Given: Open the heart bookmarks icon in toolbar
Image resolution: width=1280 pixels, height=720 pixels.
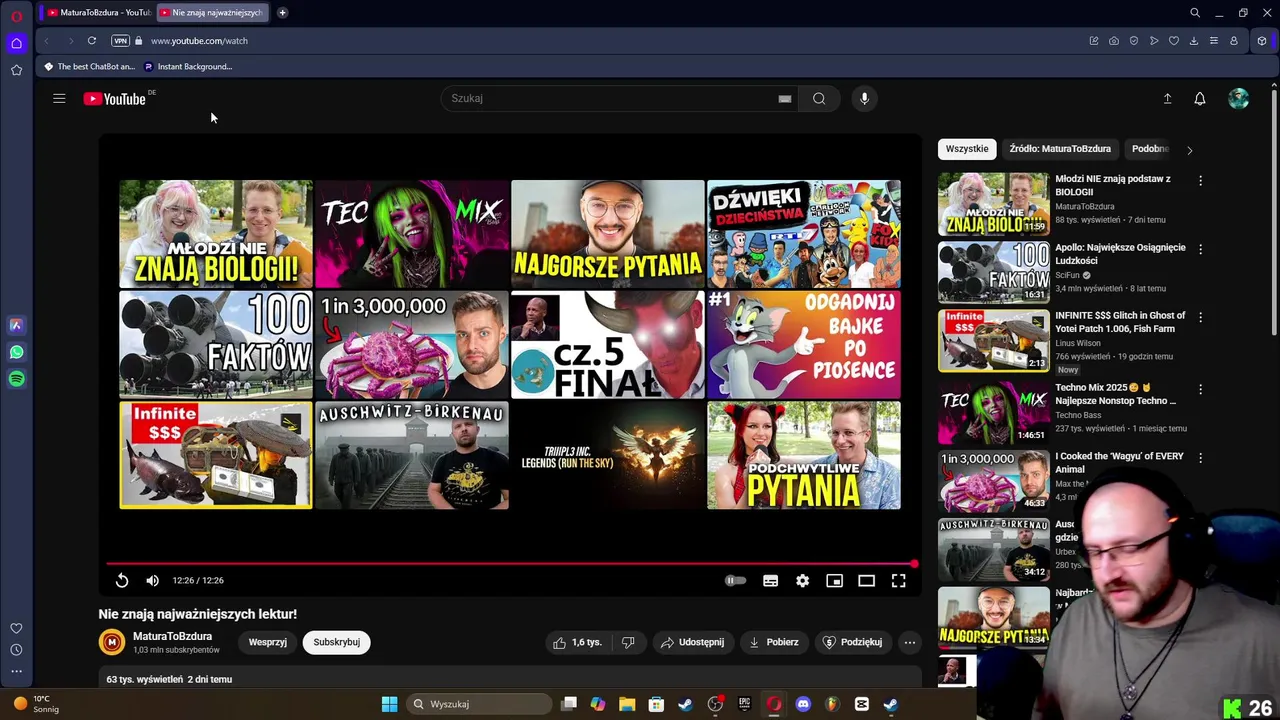Looking at the screenshot, I should [x=1174, y=41].
